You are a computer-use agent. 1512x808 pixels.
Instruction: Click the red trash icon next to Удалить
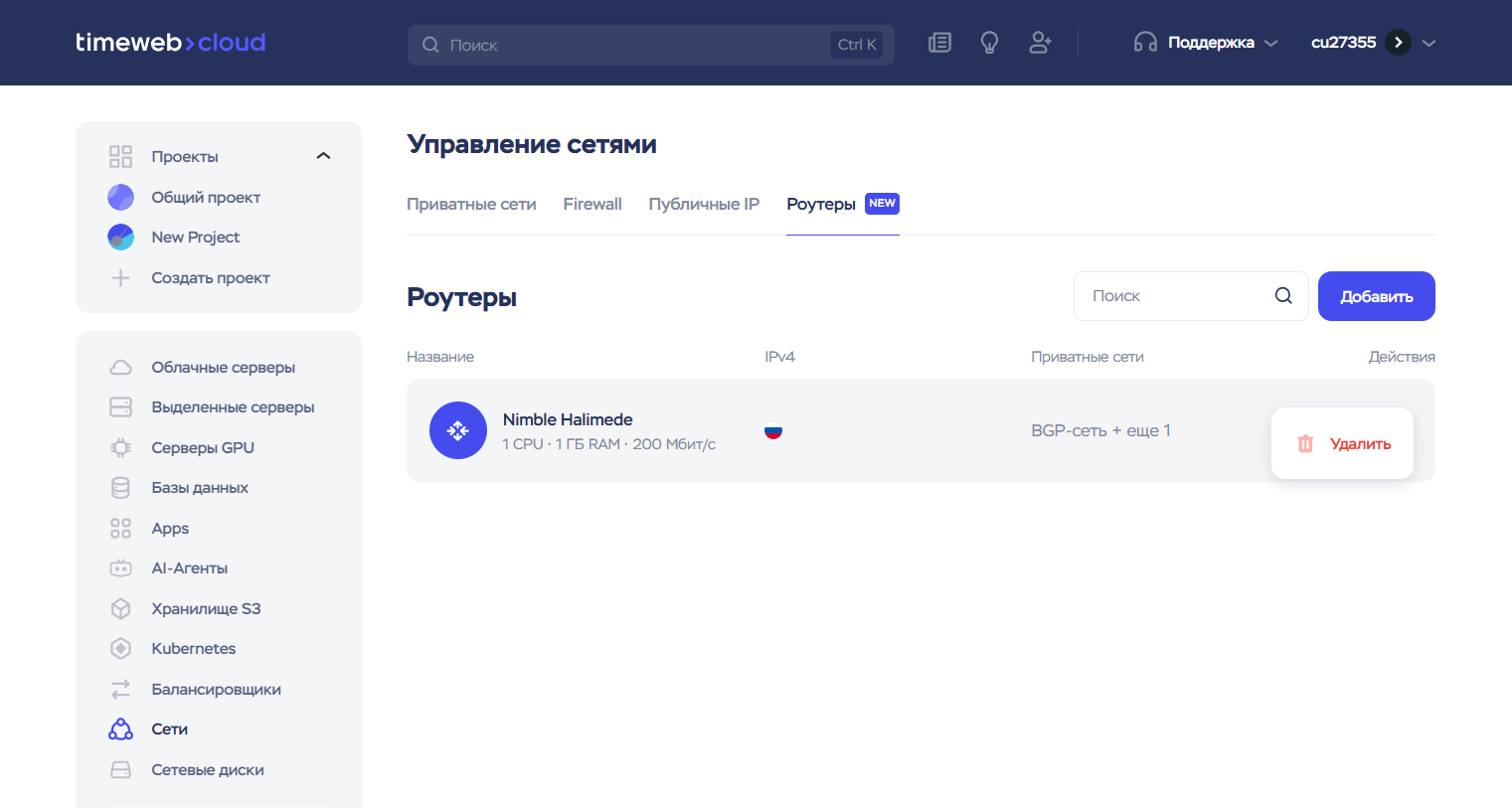[1305, 443]
